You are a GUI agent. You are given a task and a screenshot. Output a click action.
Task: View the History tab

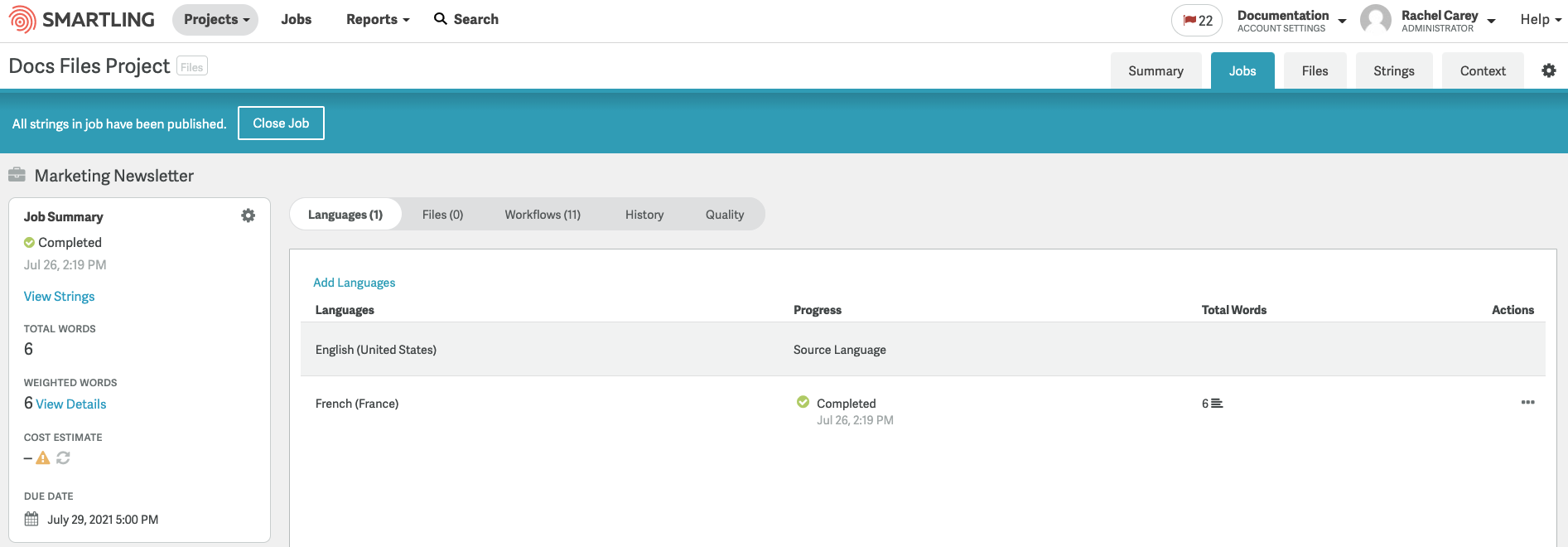coord(644,215)
